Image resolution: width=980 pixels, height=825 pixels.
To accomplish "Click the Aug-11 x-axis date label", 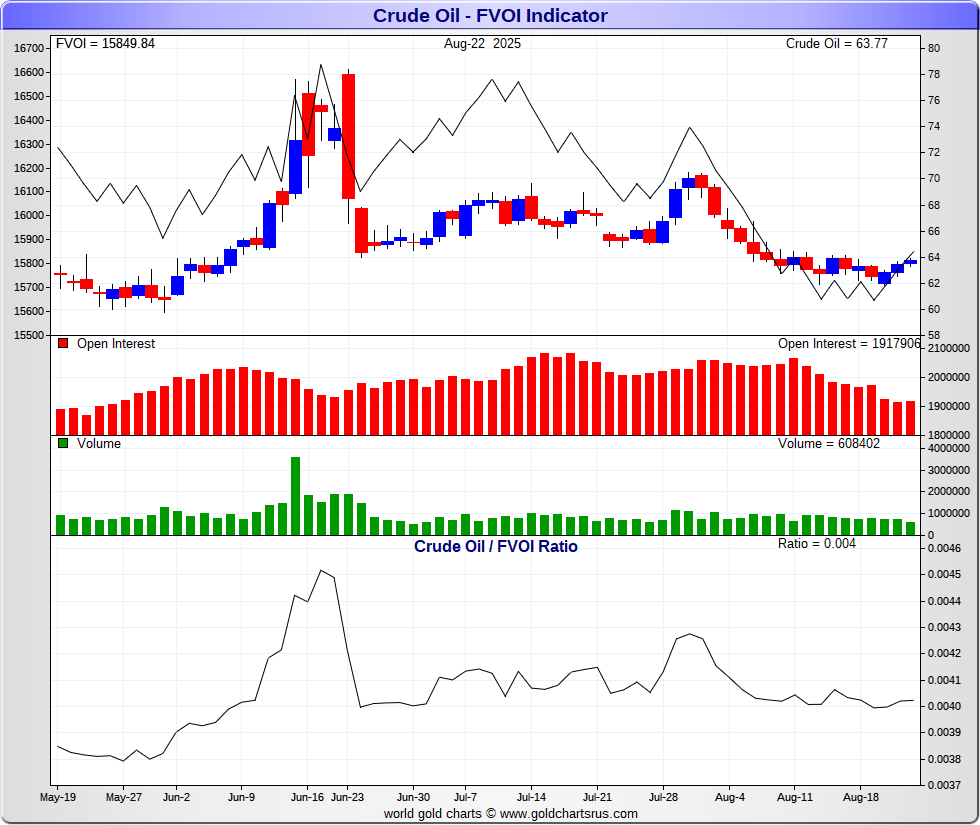I will pyautogui.click(x=795, y=798).
